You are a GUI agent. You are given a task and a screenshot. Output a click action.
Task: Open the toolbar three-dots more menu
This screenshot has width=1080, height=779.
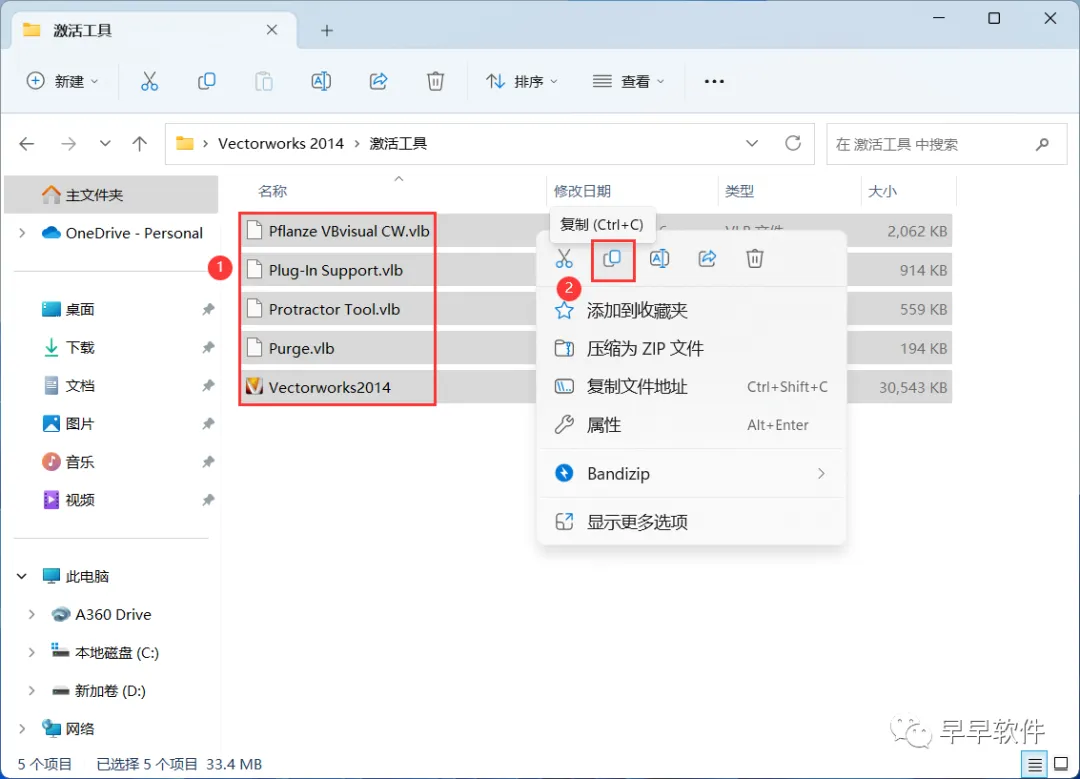pyautogui.click(x=714, y=81)
